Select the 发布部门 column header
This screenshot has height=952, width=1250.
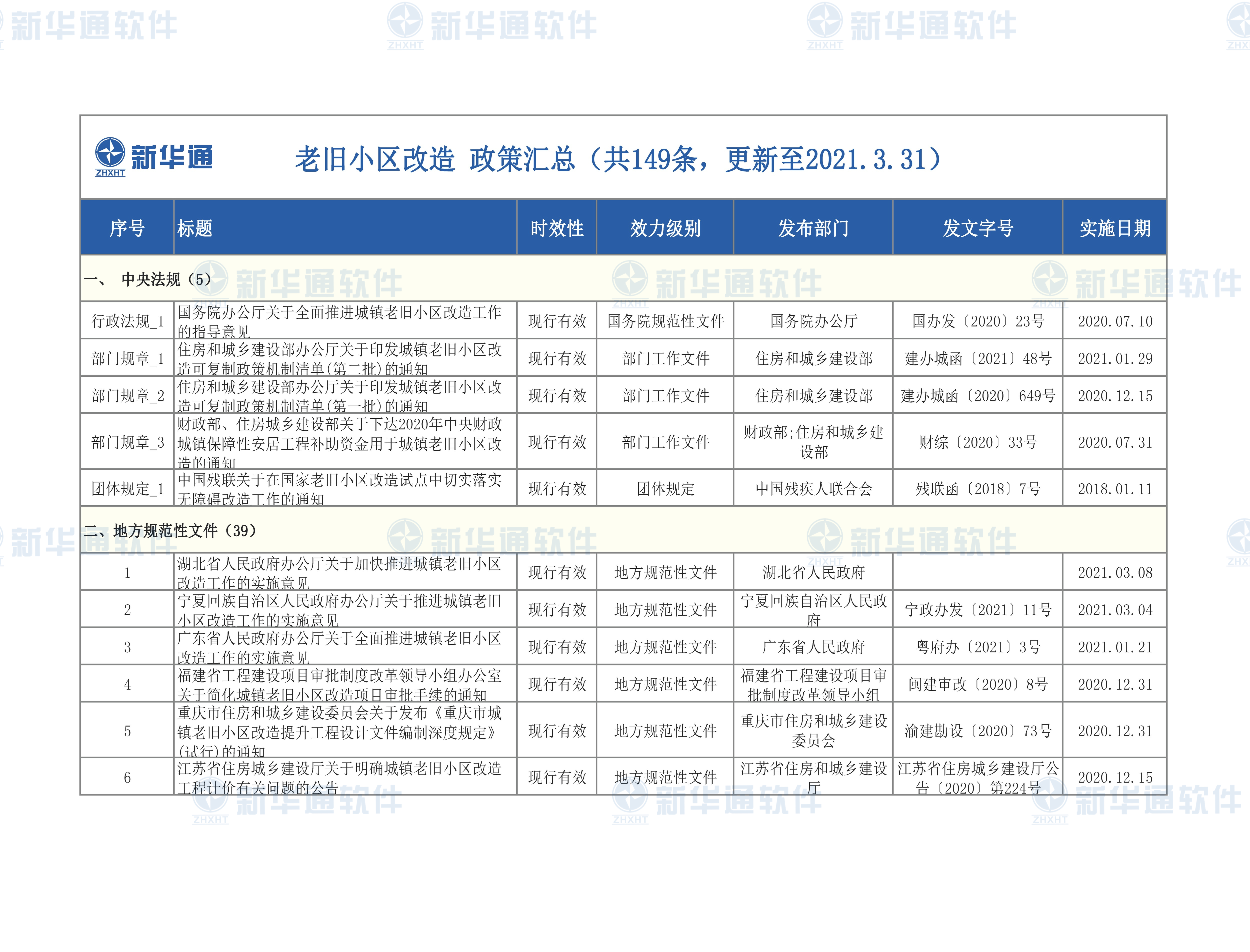(x=813, y=228)
